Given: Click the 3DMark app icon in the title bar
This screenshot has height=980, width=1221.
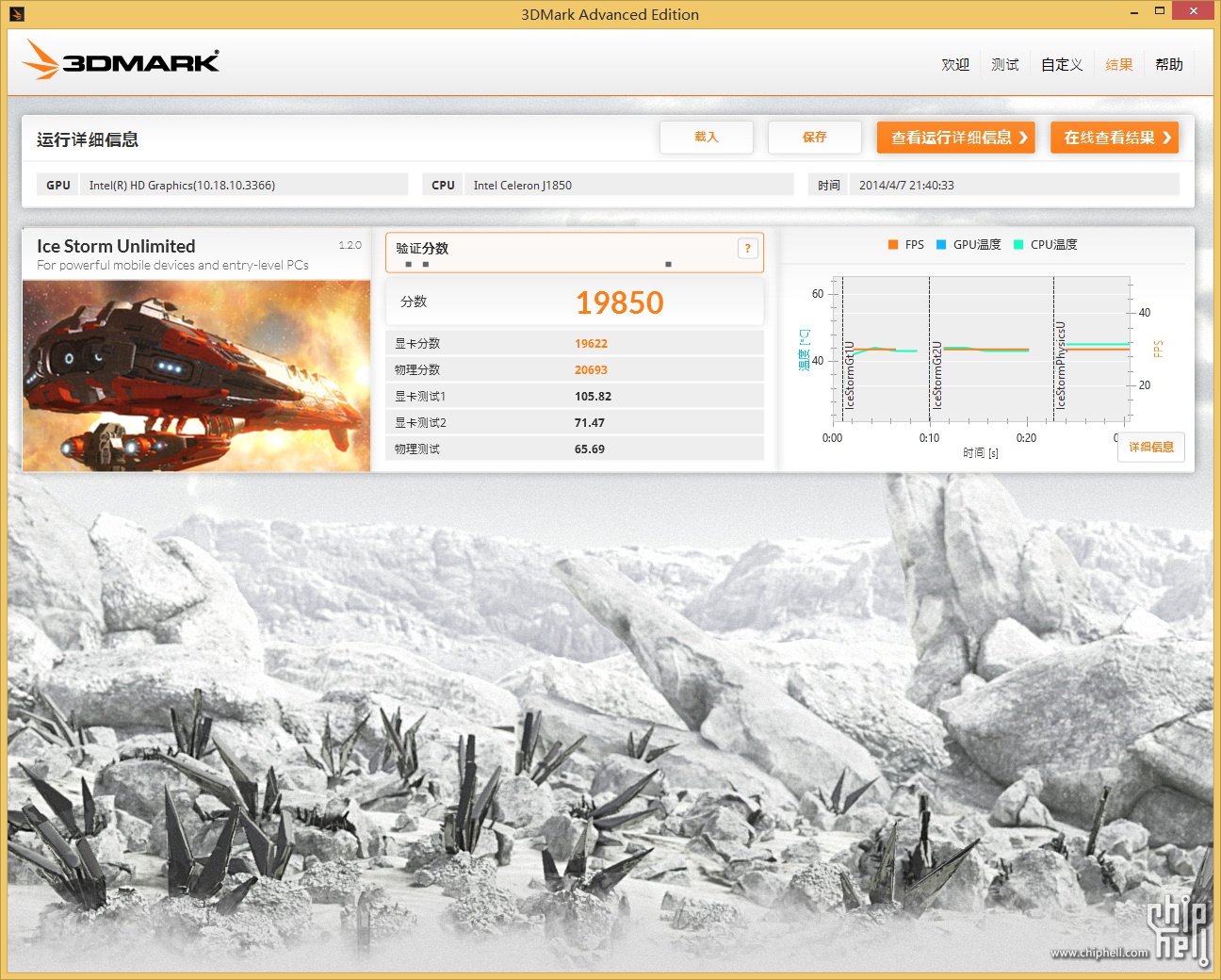Looking at the screenshot, I should (16, 14).
